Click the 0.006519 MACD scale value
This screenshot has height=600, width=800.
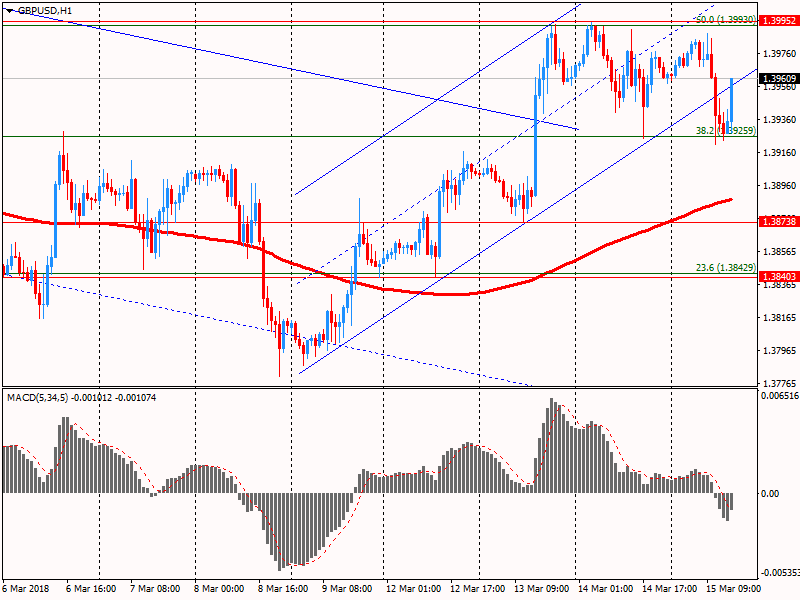pyautogui.click(x=778, y=397)
